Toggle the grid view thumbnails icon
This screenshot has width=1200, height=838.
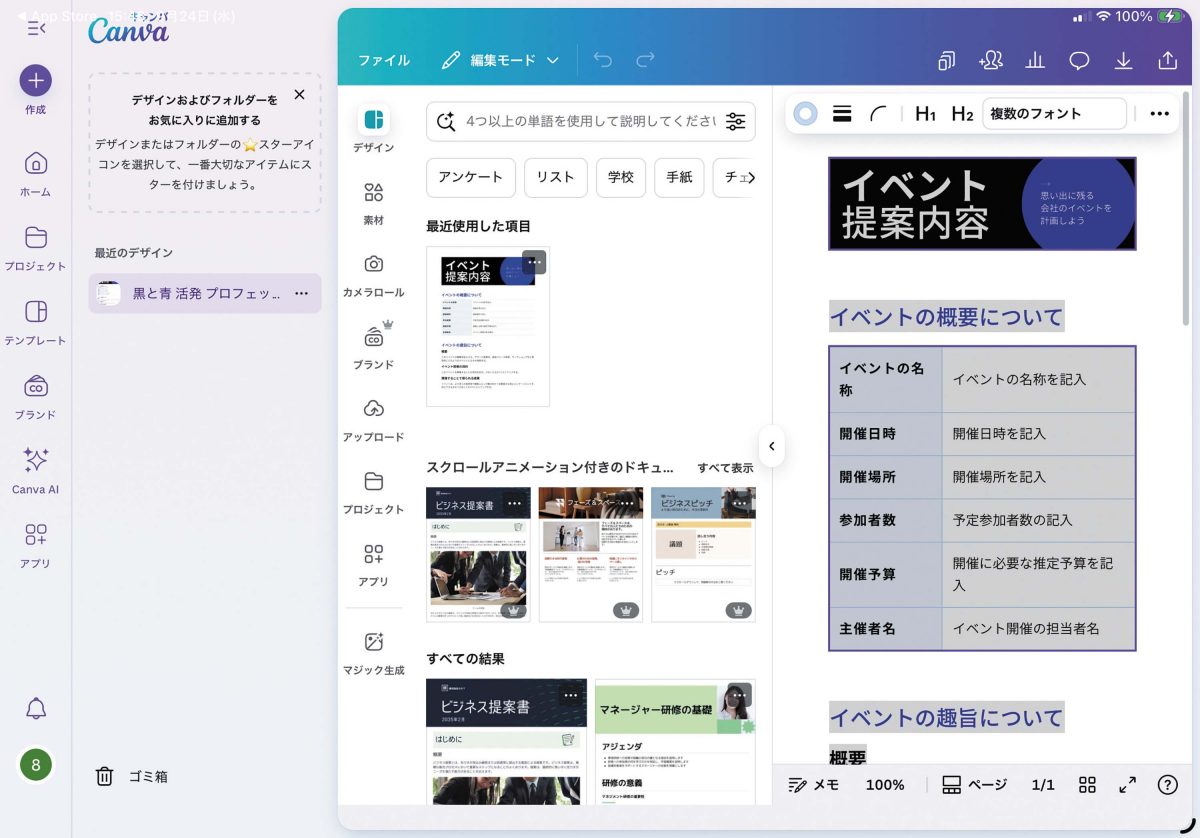pyautogui.click(x=1088, y=785)
